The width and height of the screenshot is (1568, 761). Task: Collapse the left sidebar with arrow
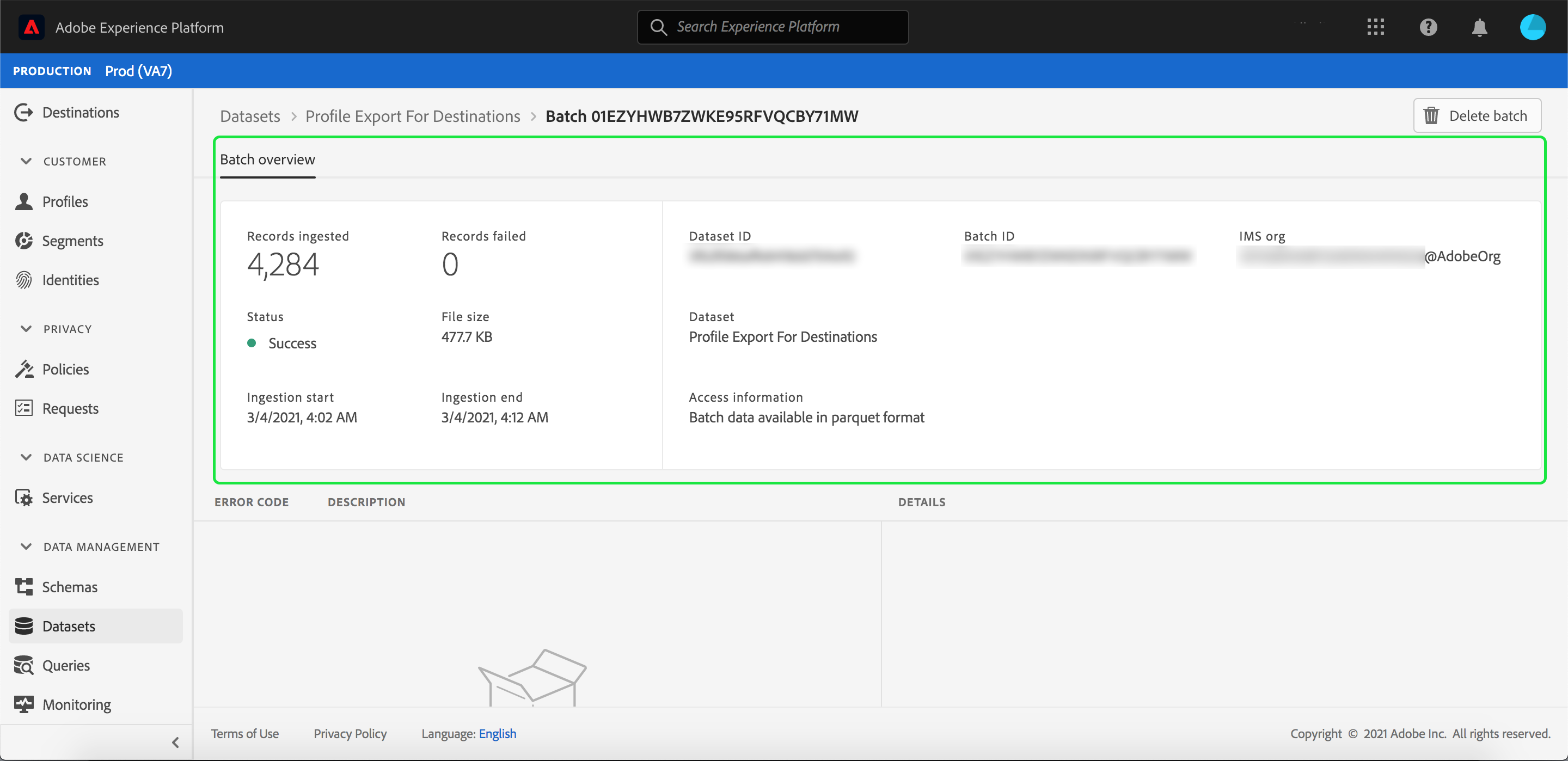(x=175, y=742)
